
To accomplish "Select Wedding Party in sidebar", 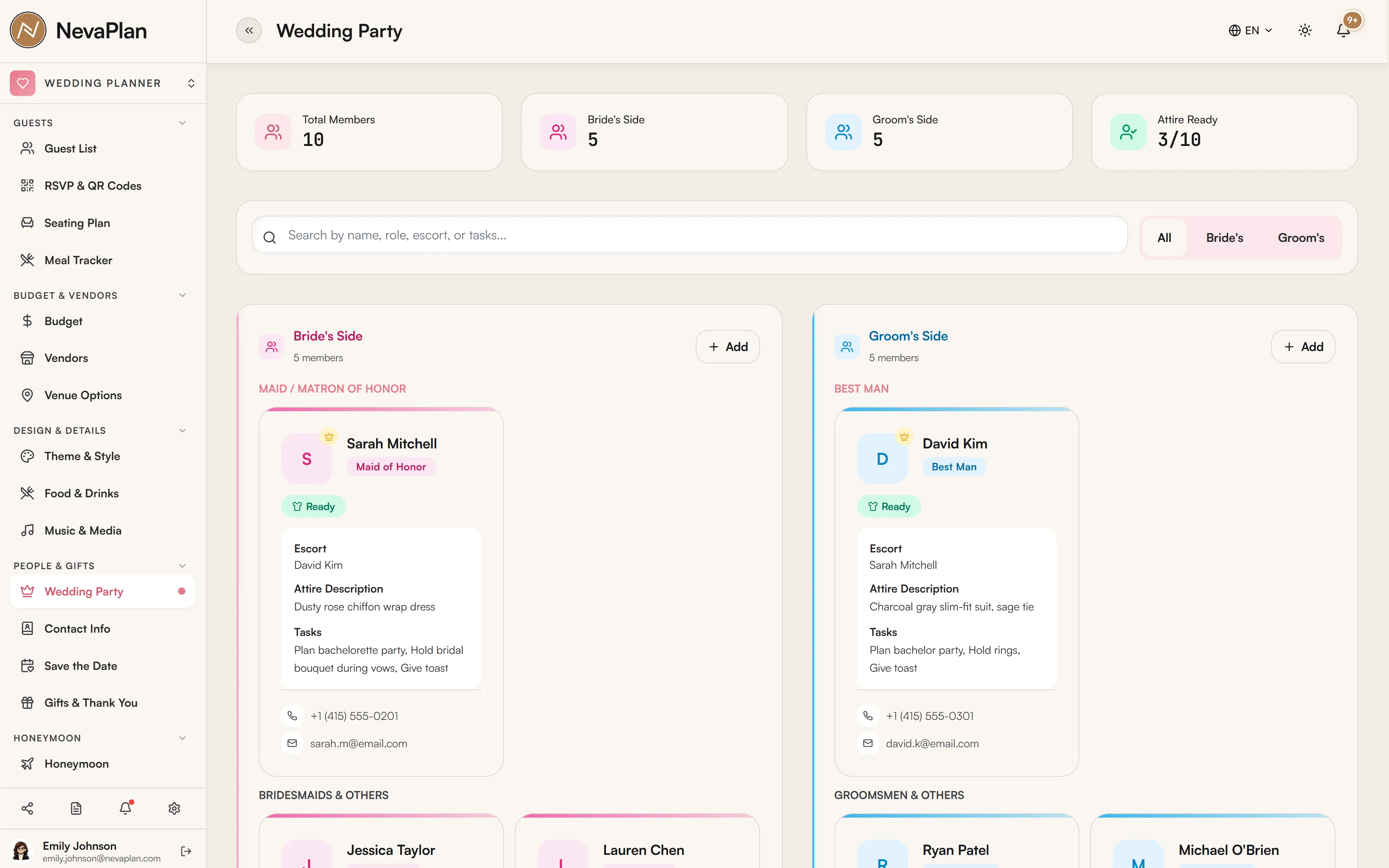I will click(x=103, y=591).
